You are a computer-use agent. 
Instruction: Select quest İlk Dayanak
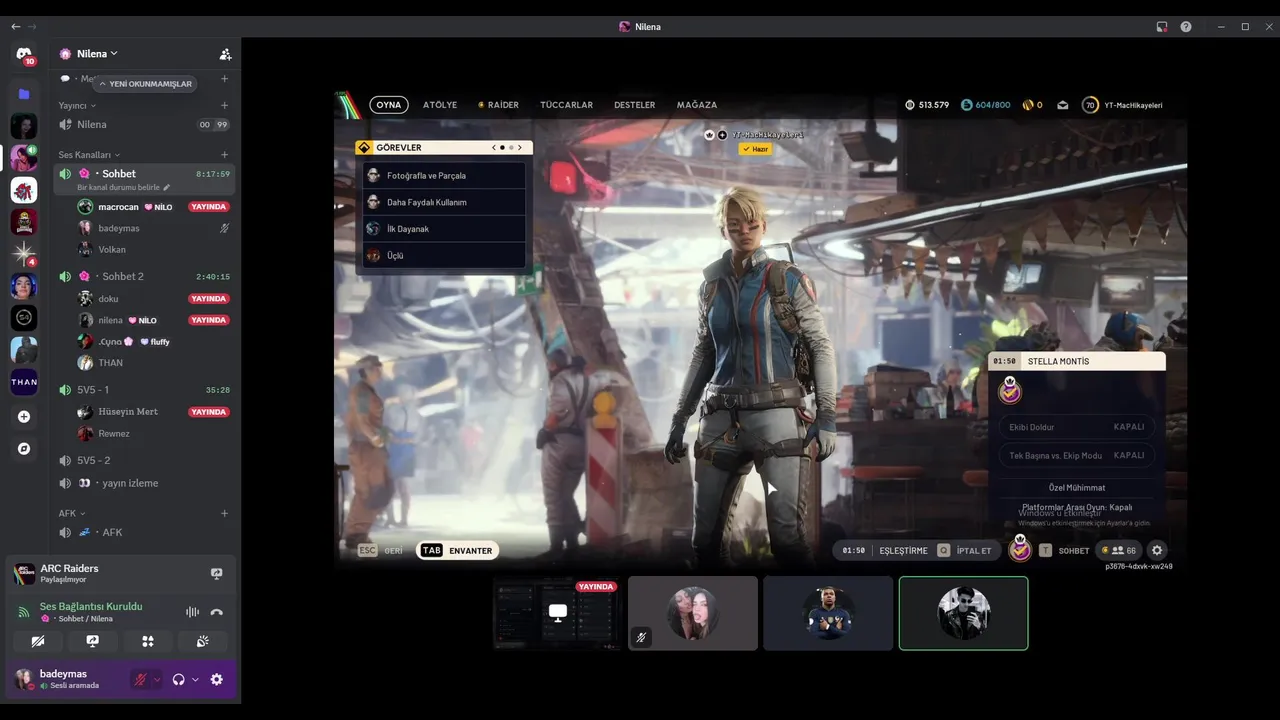(x=444, y=229)
